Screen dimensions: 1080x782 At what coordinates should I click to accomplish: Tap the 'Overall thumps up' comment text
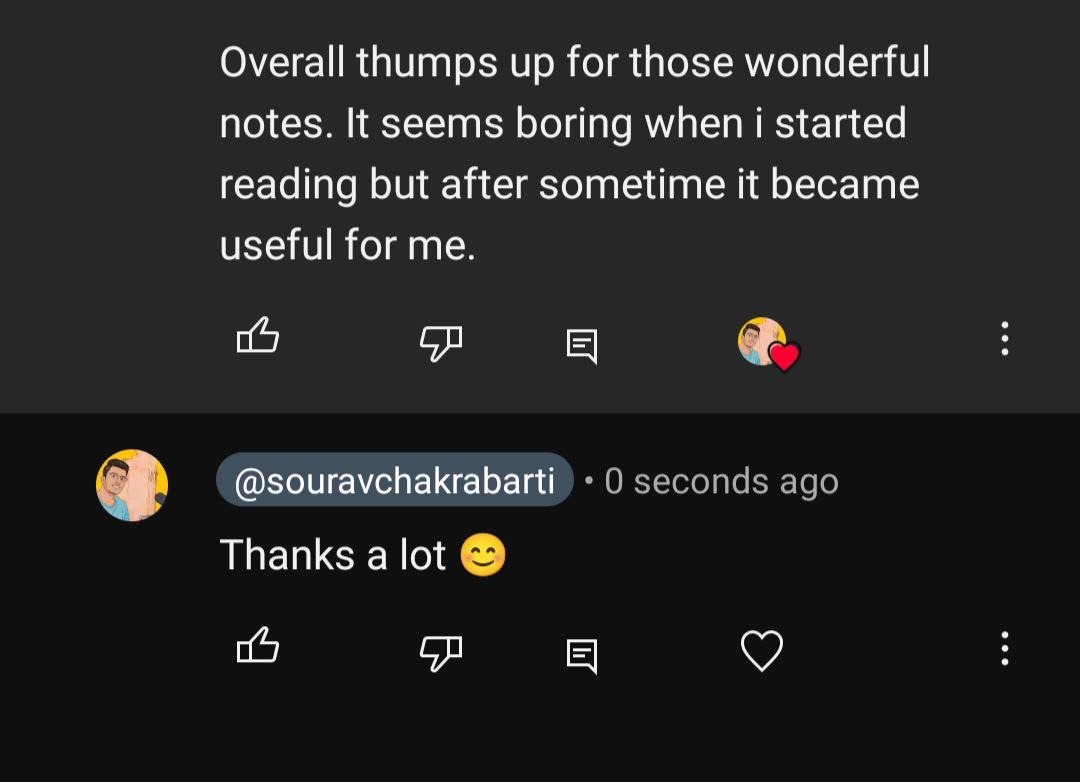(x=574, y=63)
